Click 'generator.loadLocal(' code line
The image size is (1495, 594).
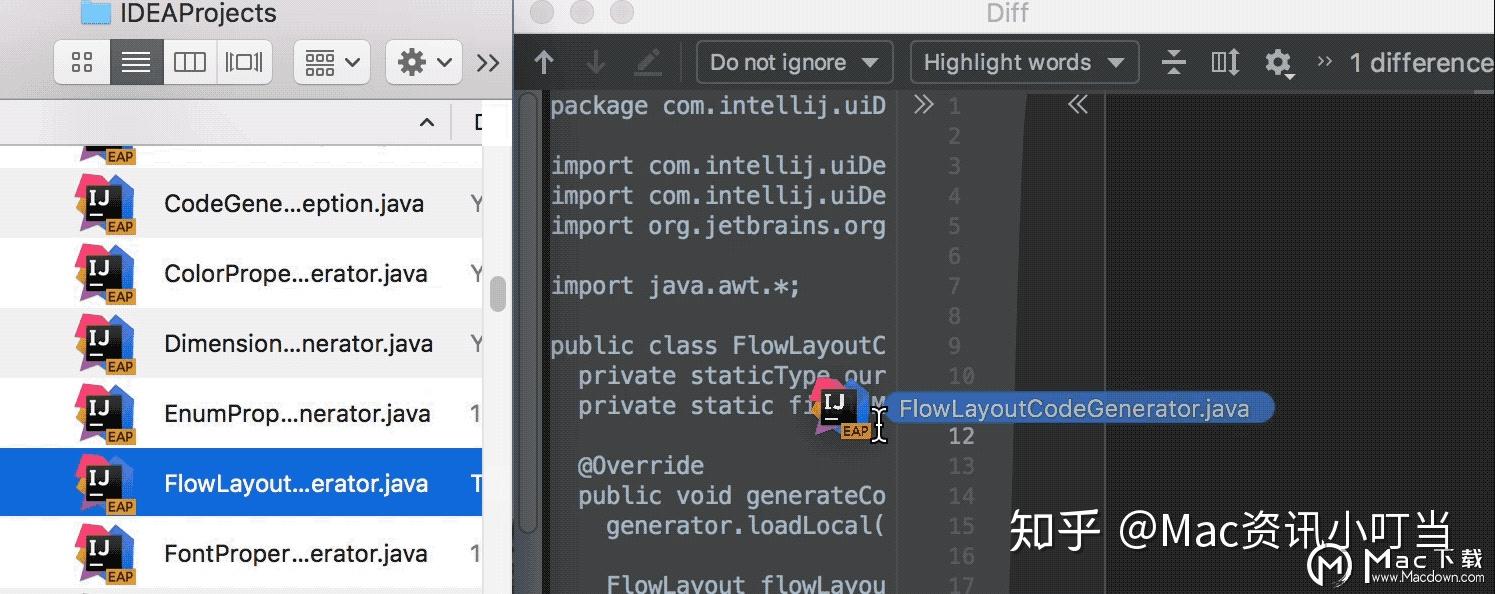pos(746,526)
